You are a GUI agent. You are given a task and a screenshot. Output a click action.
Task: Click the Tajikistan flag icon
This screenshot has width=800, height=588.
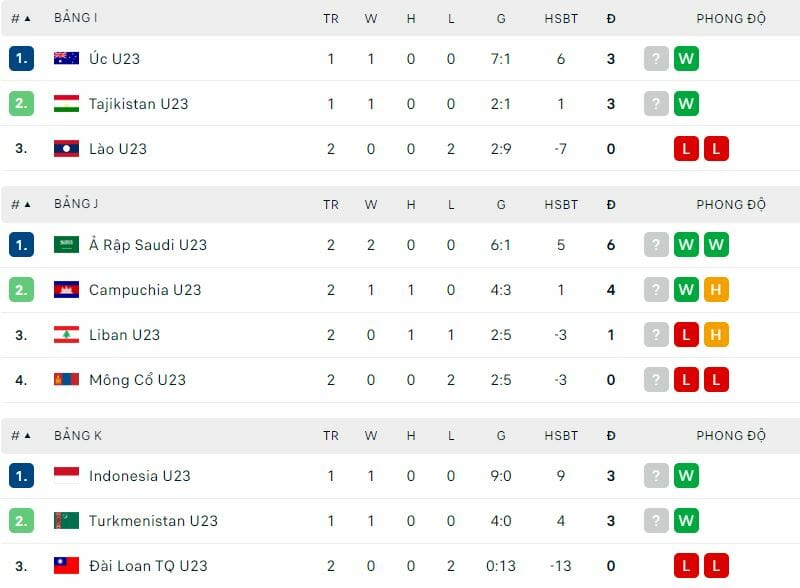click(x=66, y=103)
